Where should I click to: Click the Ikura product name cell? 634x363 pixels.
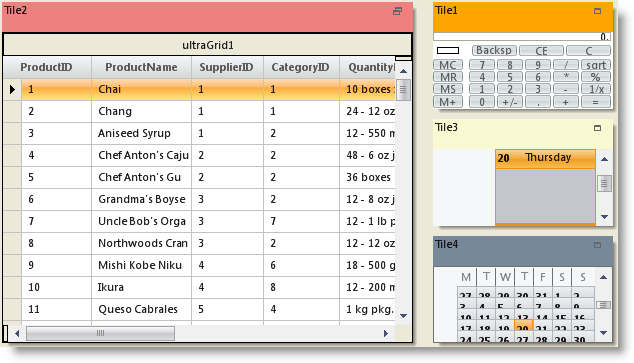click(x=142, y=287)
